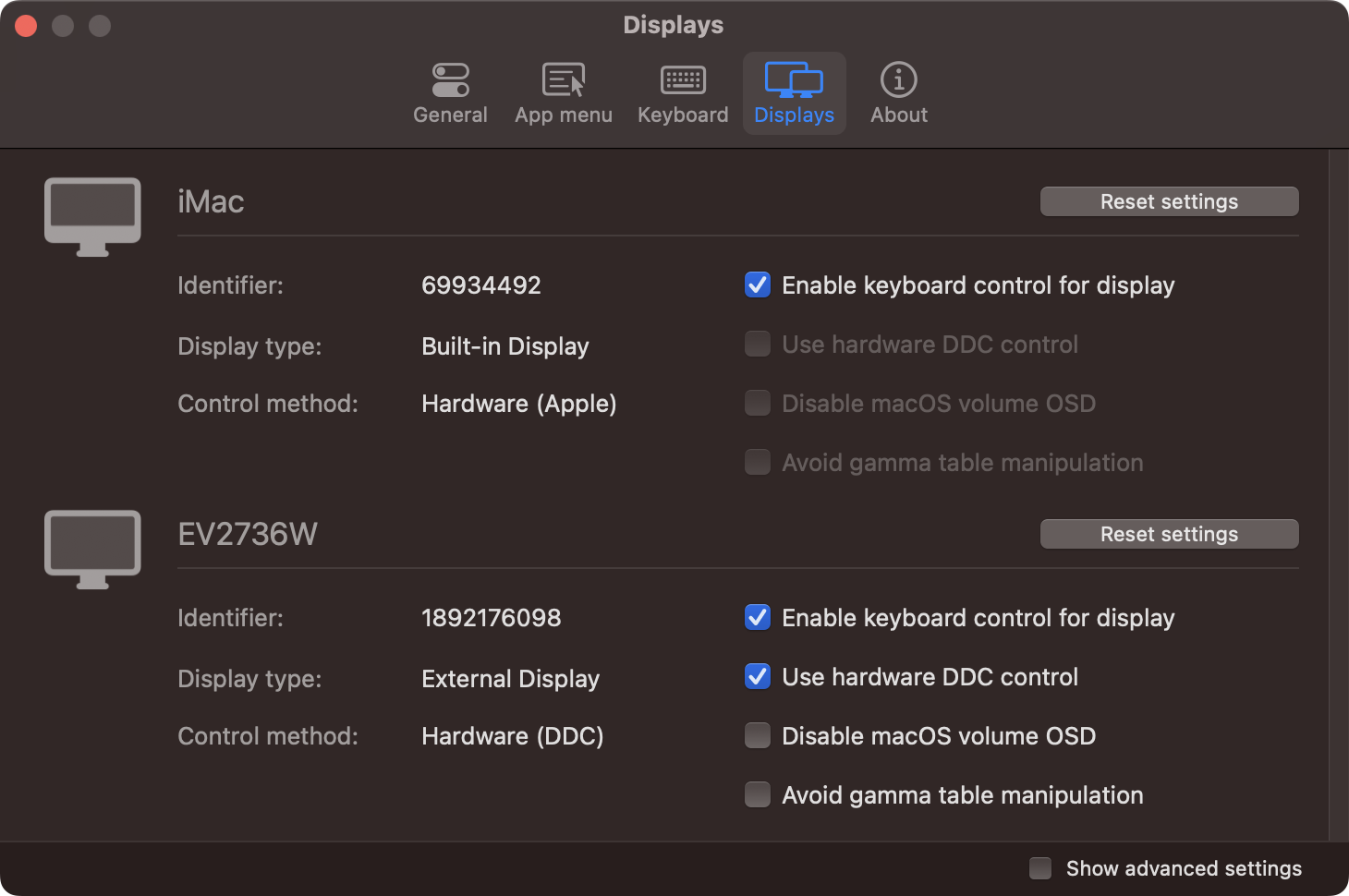Disable hardware DDC control for EV2736W

757,676
